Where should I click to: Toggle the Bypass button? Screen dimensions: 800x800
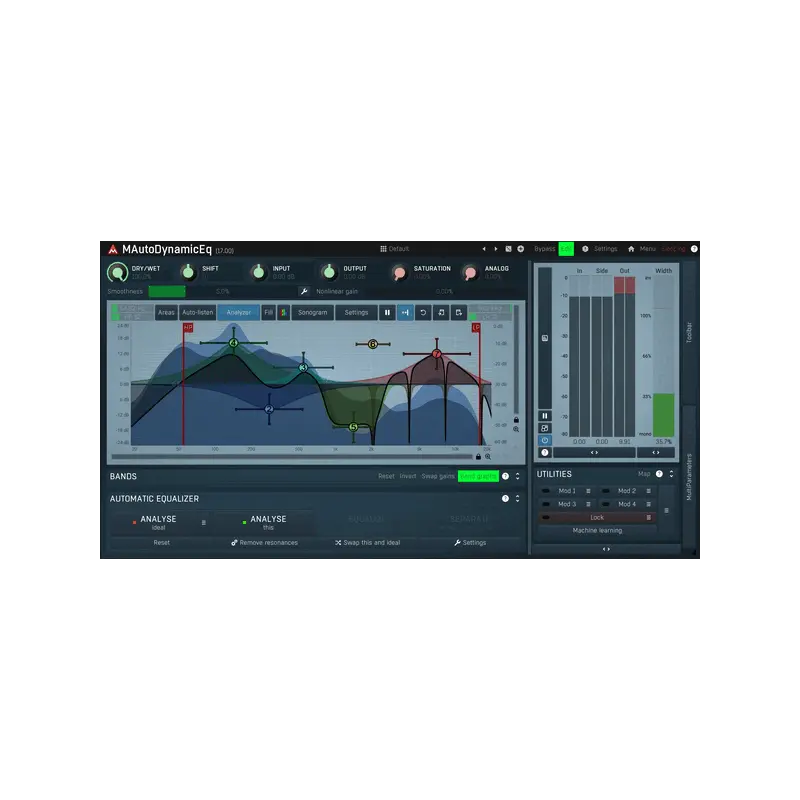(x=544, y=249)
